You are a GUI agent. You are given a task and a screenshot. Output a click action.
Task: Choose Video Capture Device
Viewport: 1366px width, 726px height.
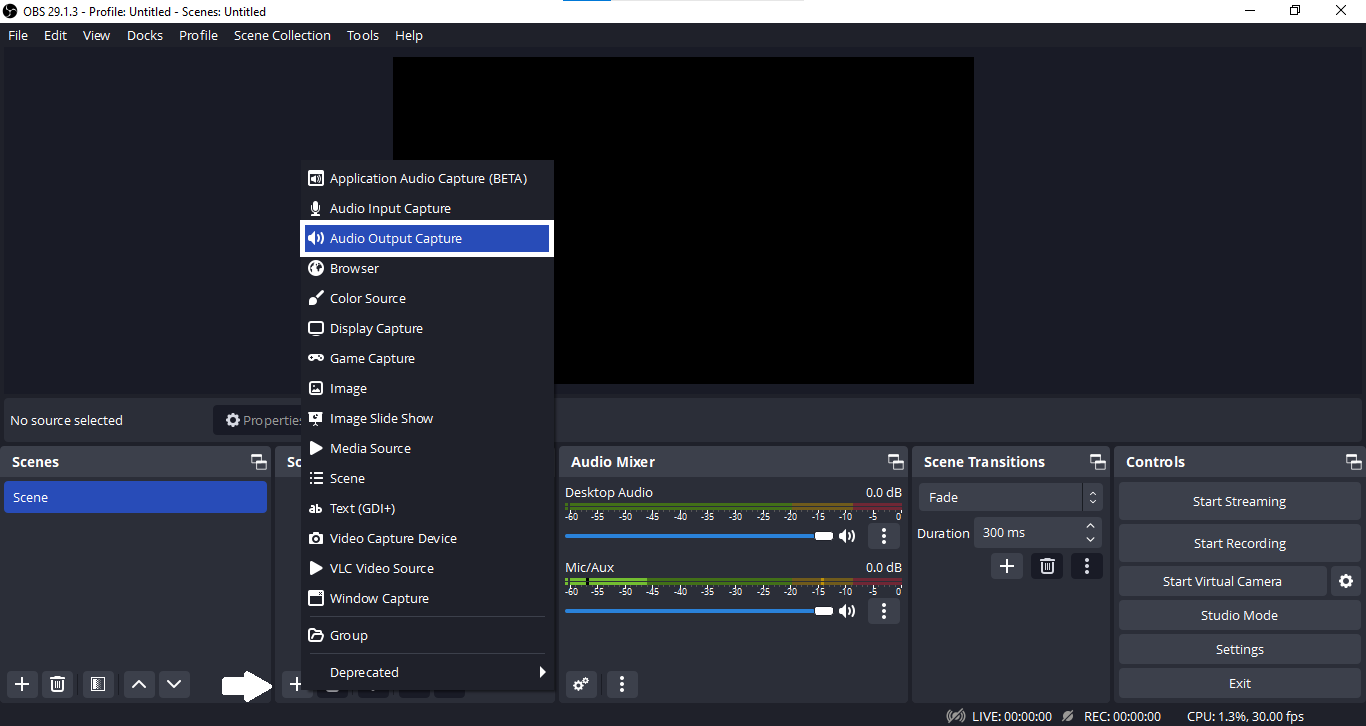pyautogui.click(x=427, y=538)
